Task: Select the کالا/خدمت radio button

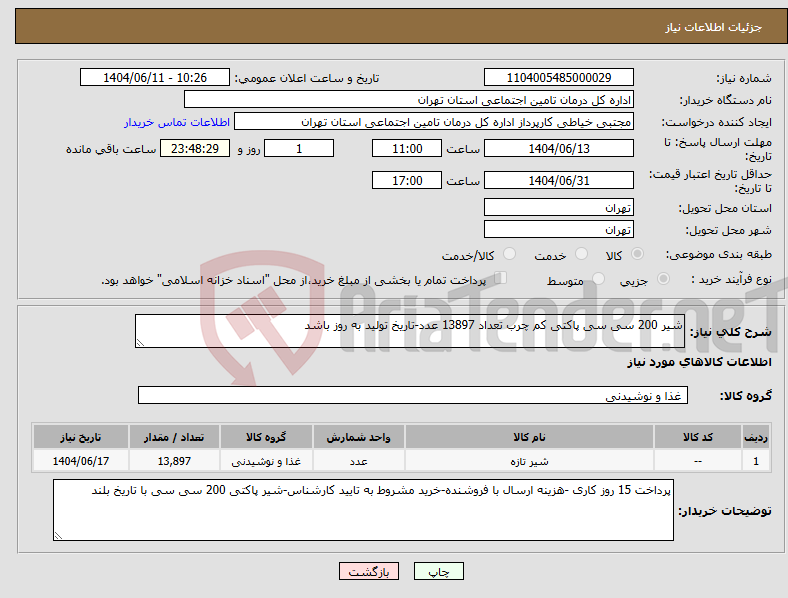Action: 510,254
